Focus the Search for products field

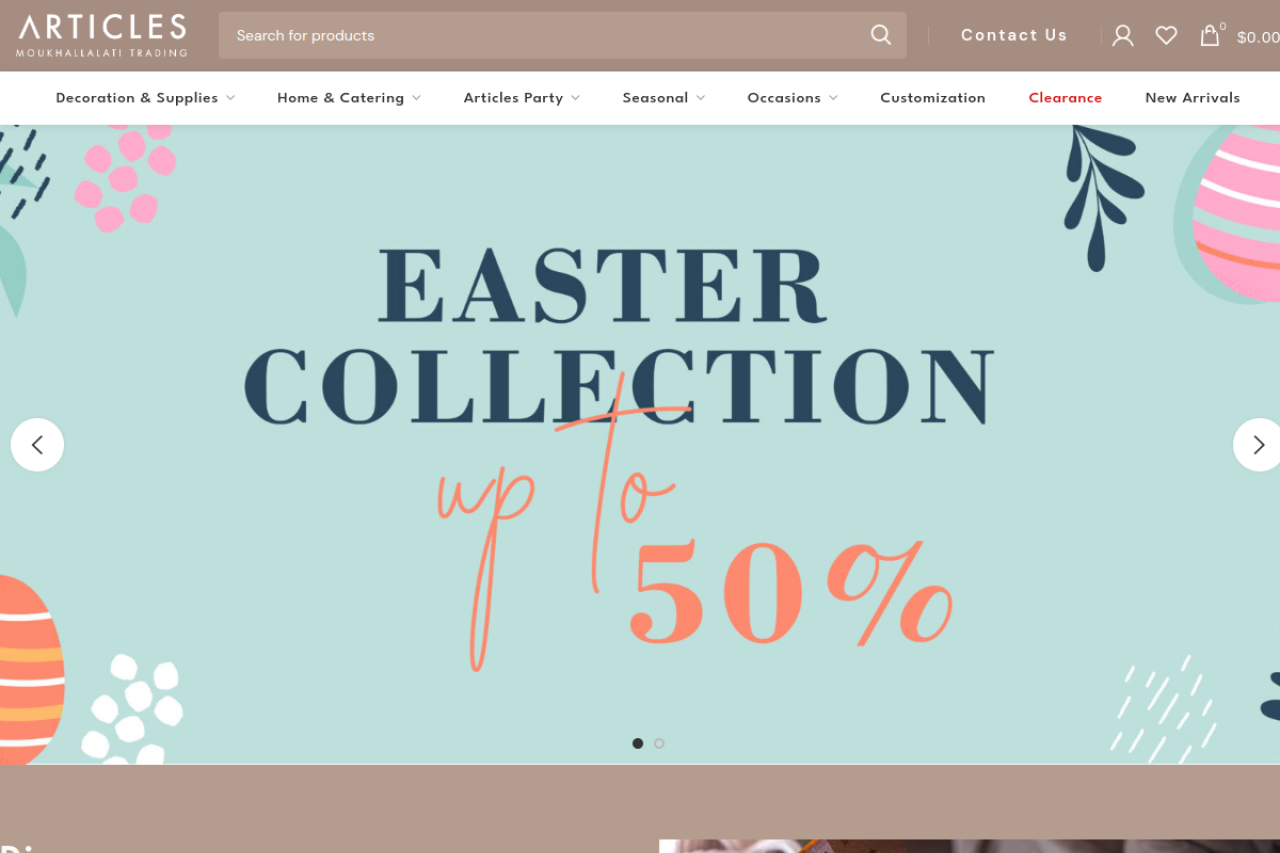tap(545, 35)
